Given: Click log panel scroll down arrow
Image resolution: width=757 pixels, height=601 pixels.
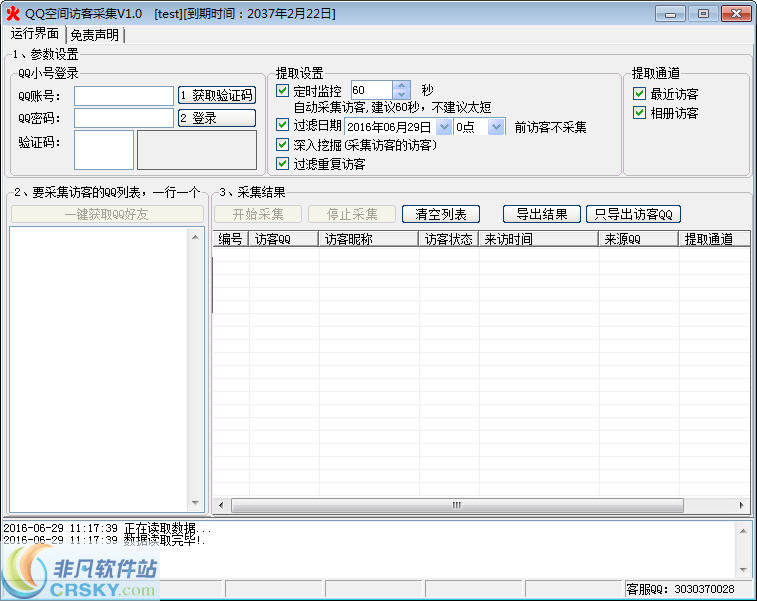Looking at the screenshot, I should click(x=743, y=570).
